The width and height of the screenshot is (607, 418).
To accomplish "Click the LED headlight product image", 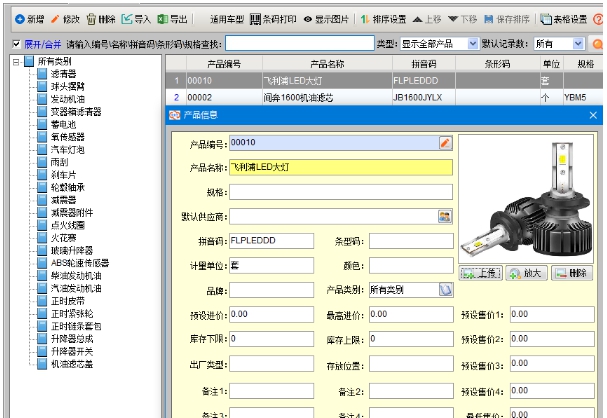I will pos(526,199).
